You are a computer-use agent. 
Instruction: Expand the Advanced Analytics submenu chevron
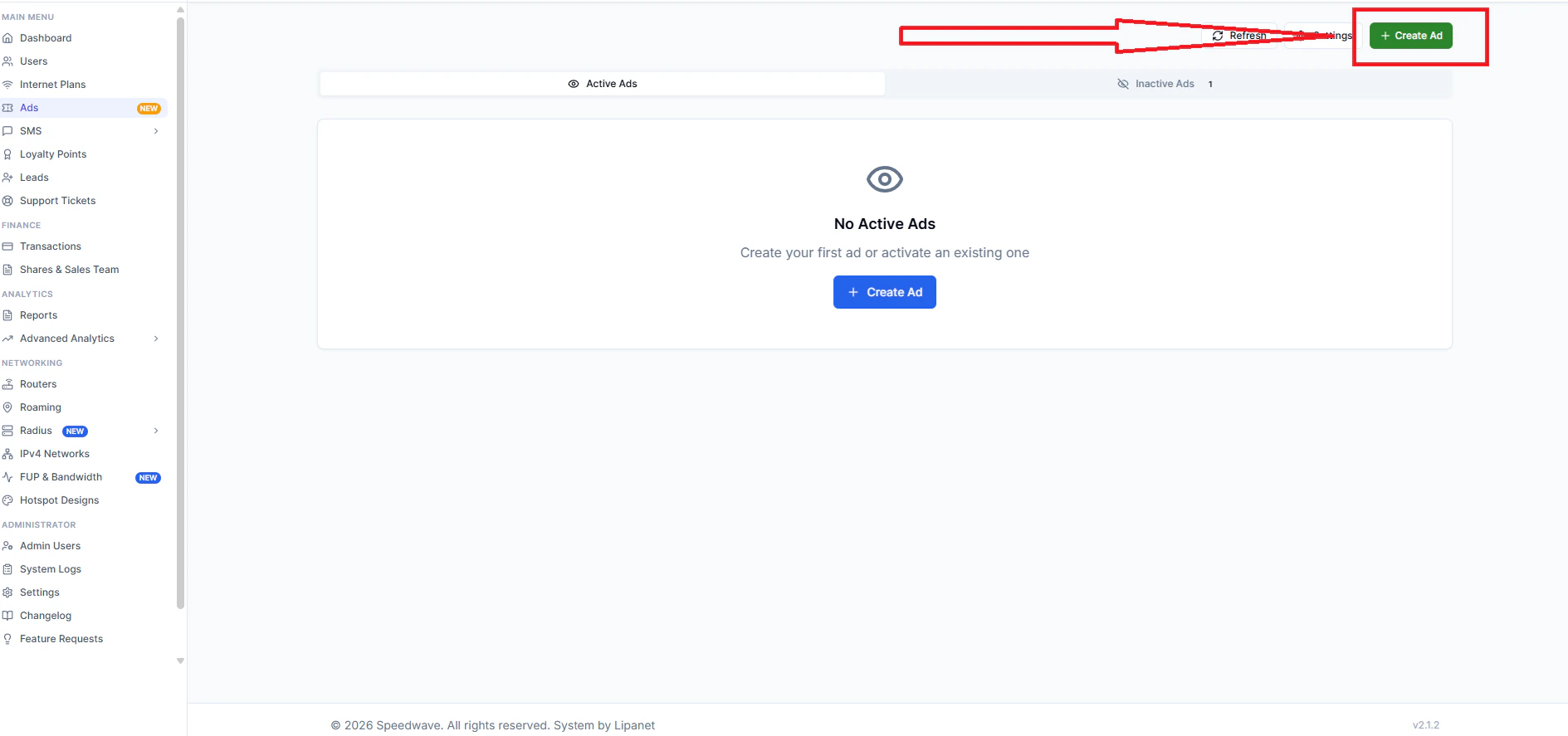(156, 339)
